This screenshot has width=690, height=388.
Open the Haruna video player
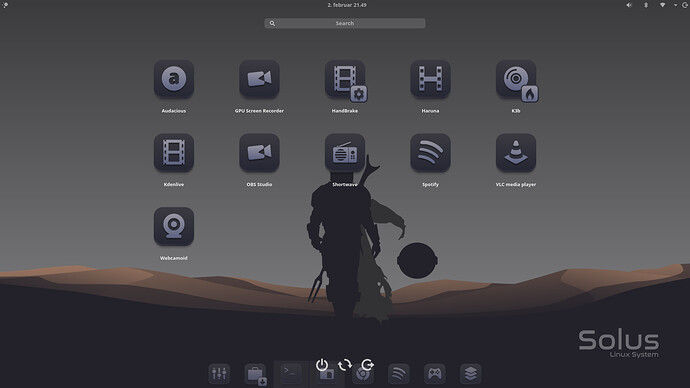click(x=430, y=79)
